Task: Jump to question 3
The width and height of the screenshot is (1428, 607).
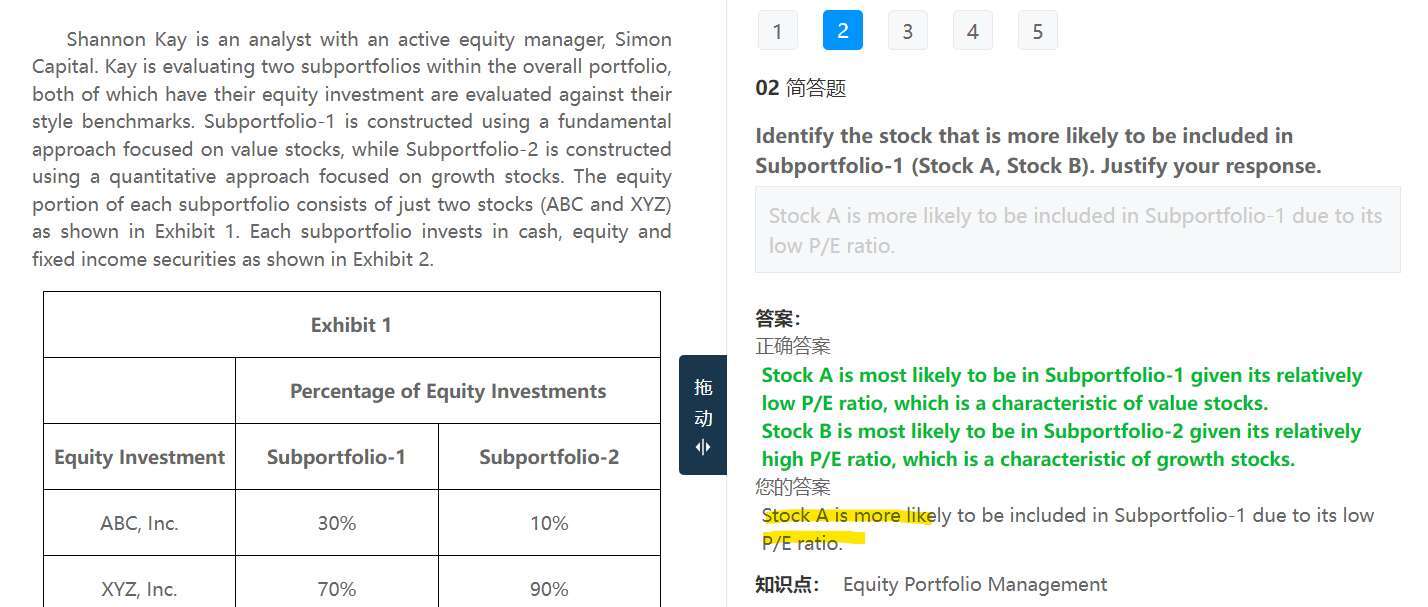Action: click(x=907, y=31)
